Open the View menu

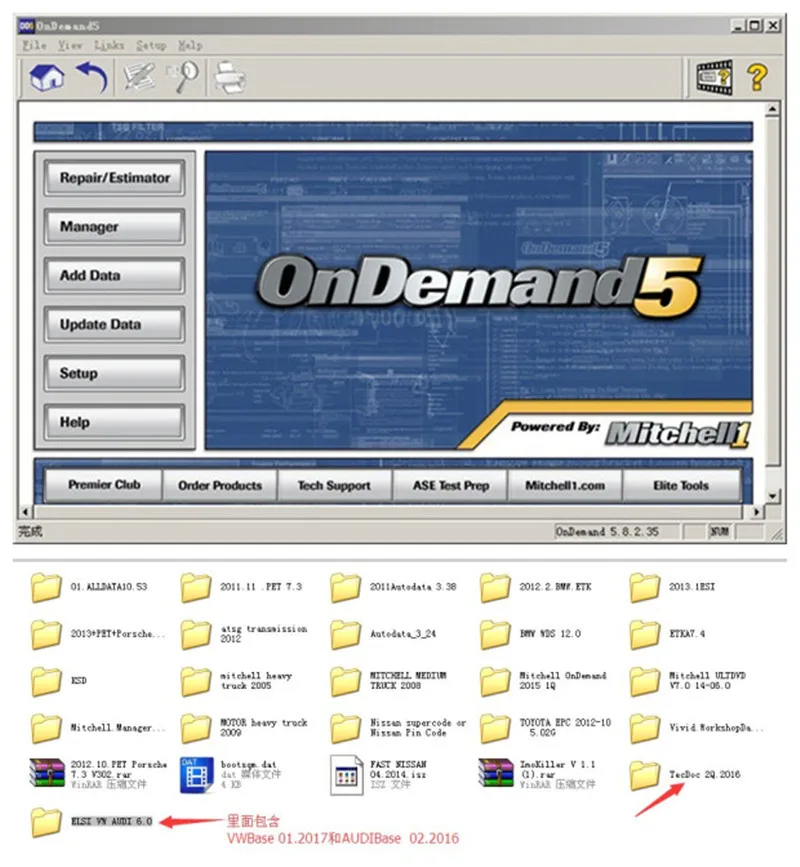coord(70,45)
